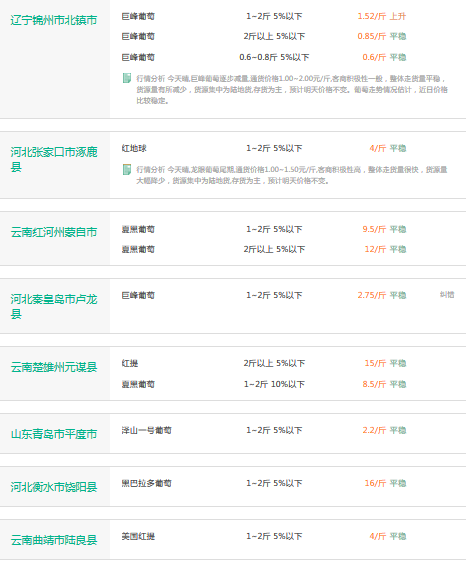Click the 行情分析 text for 涿鹿县 红地球
Screen dimensions: 466x563
click(150, 169)
